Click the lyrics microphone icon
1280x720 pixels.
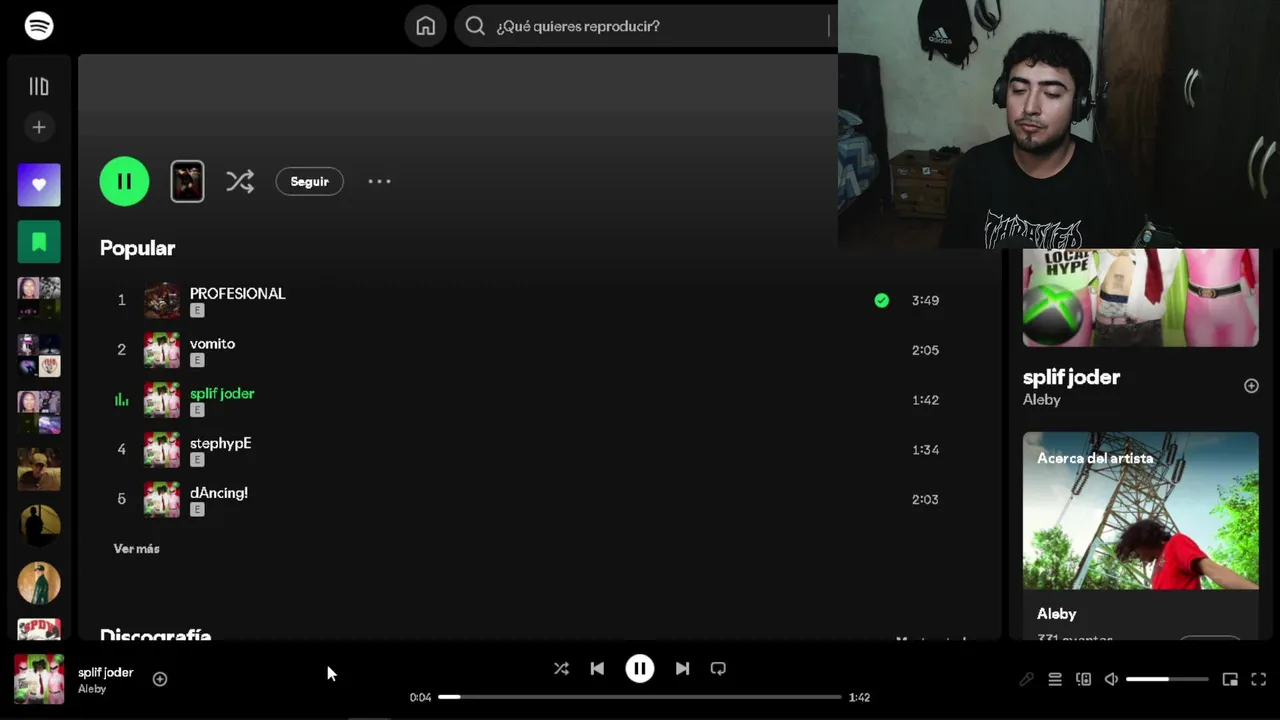click(x=1026, y=679)
